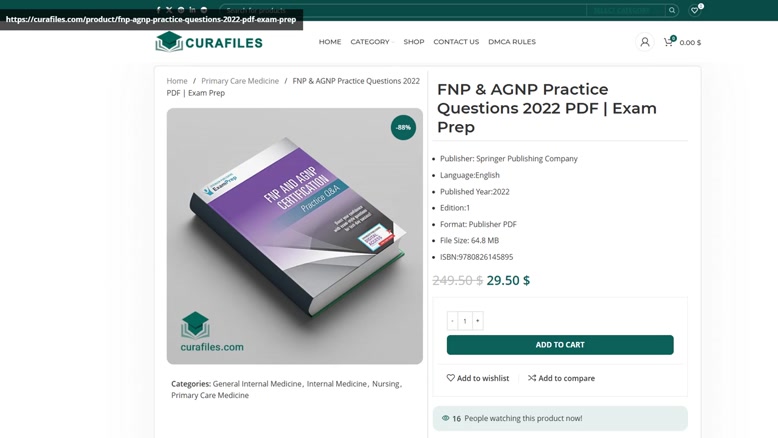Click the Search for products field
Viewport: 778px width, 438px height.
click(x=402, y=10)
